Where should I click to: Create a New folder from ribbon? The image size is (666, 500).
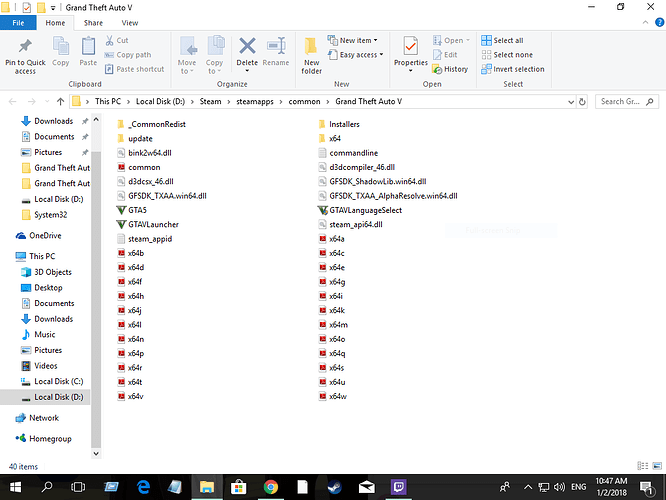pyautogui.click(x=311, y=55)
